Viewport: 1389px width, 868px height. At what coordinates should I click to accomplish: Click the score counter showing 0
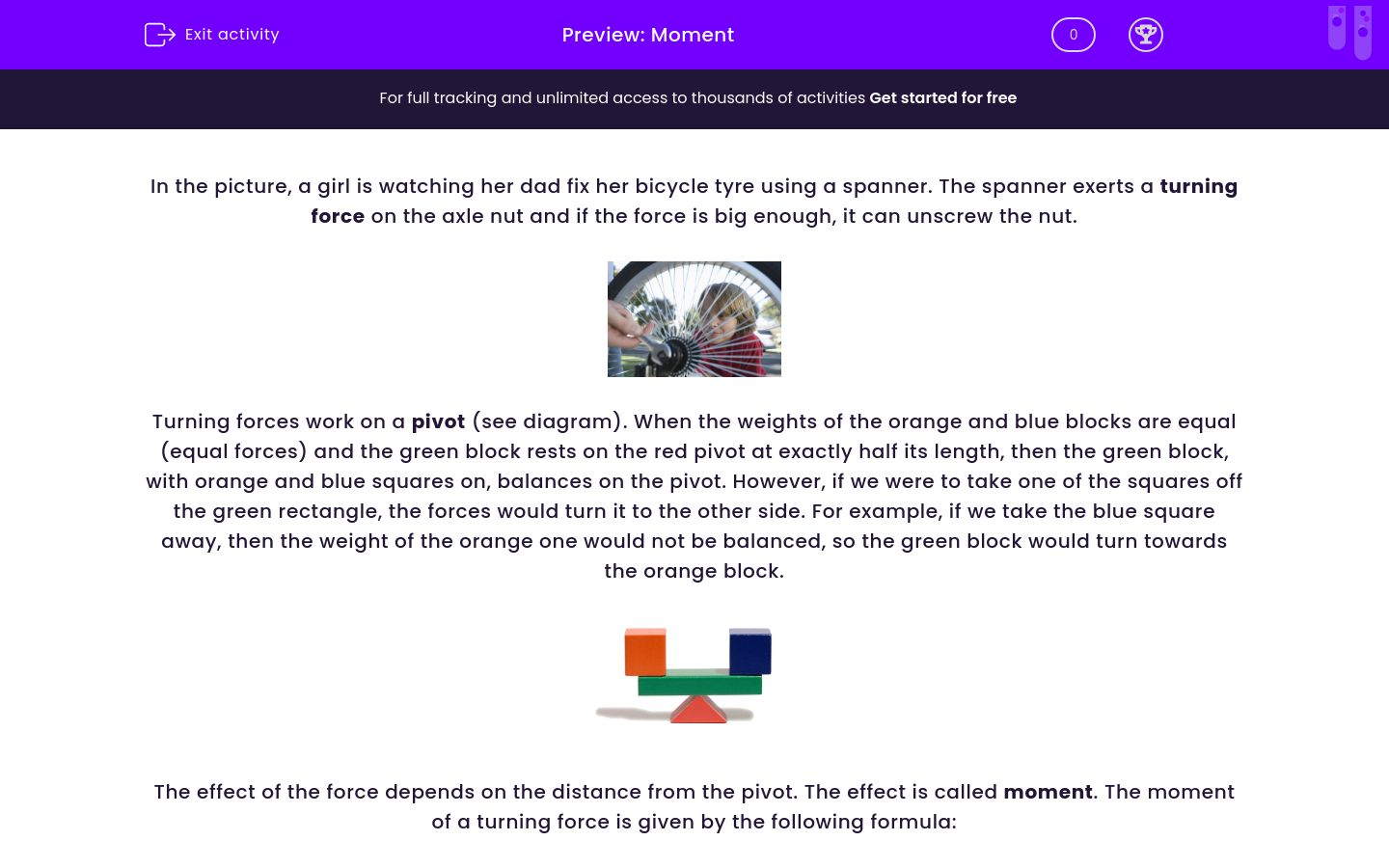pyautogui.click(x=1073, y=35)
